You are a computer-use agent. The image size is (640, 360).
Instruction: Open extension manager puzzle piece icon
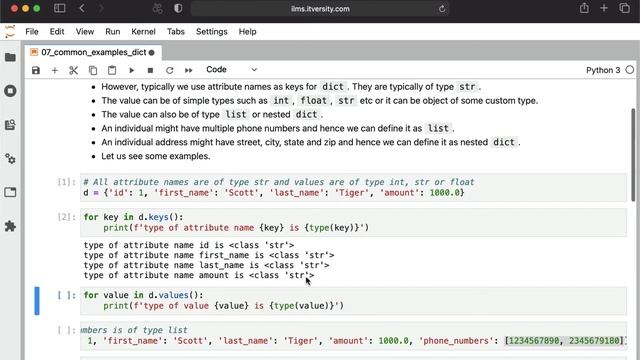coord(10,226)
